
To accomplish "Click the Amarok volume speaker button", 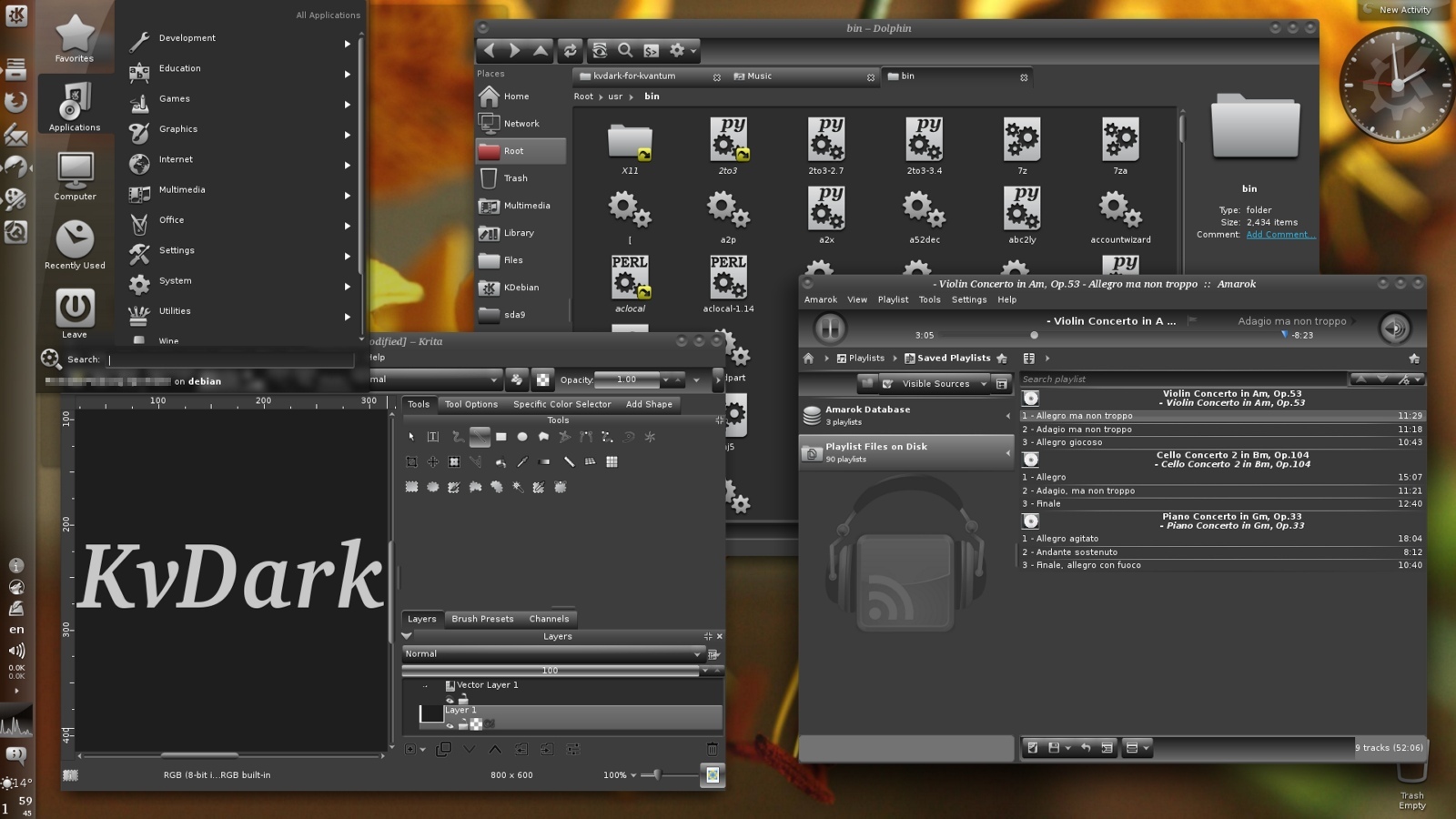I will point(1394,328).
